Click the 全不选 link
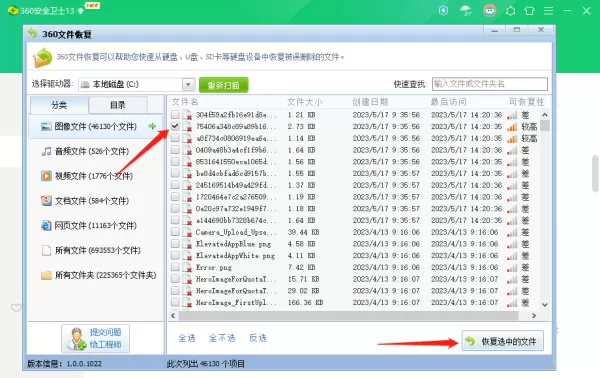The width and height of the screenshot is (600, 378). click(222, 338)
